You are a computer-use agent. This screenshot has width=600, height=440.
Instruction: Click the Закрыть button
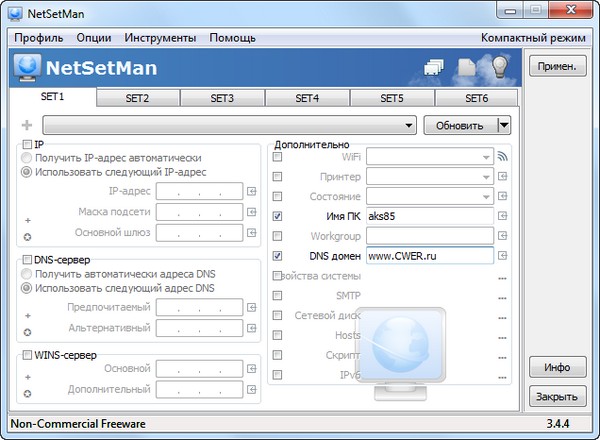click(x=558, y=396)
